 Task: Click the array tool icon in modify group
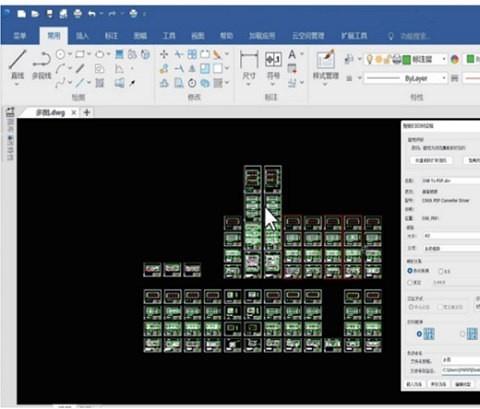pos(192,54)
